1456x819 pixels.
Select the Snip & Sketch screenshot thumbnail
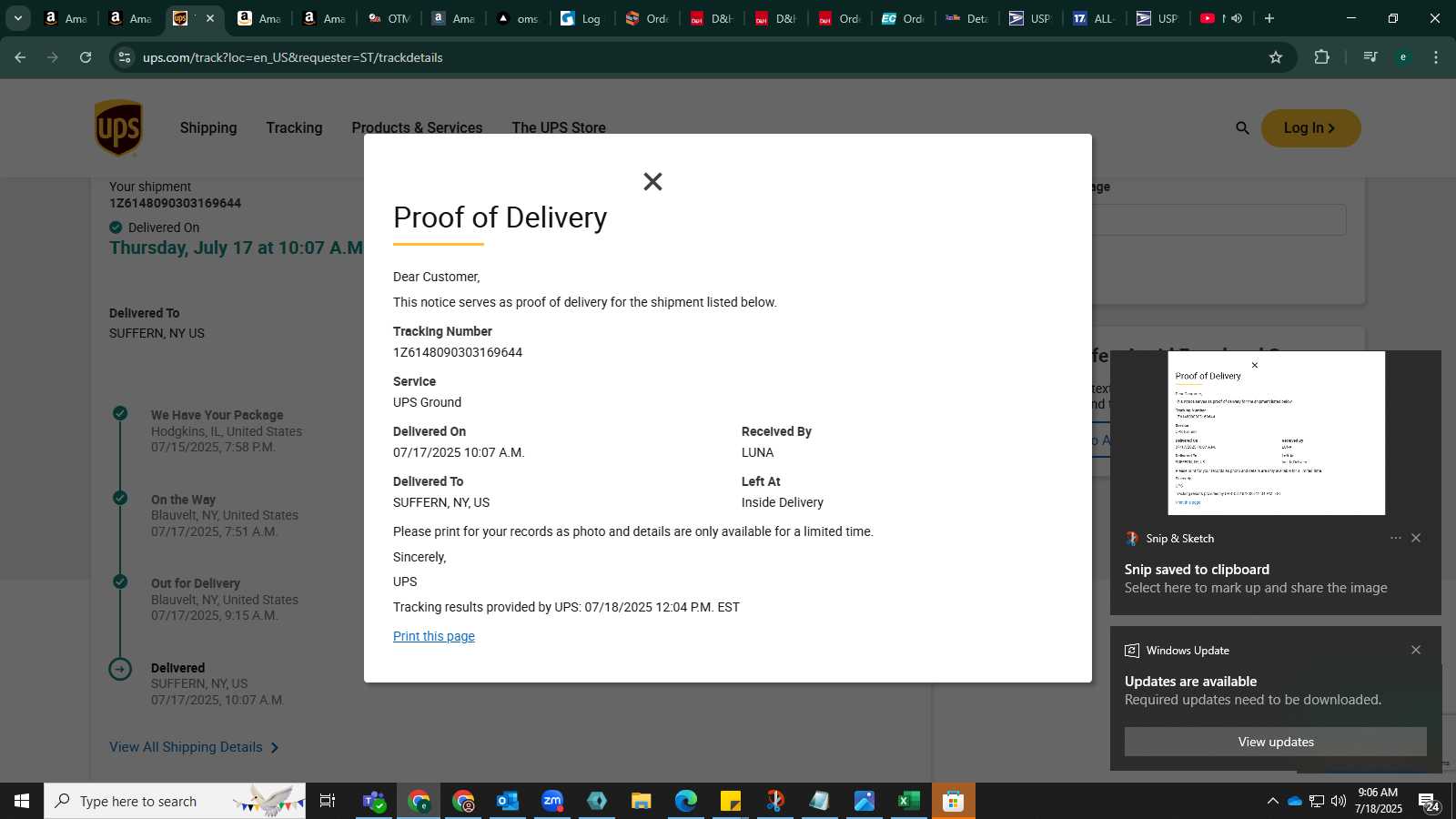tap(1276, 433)
